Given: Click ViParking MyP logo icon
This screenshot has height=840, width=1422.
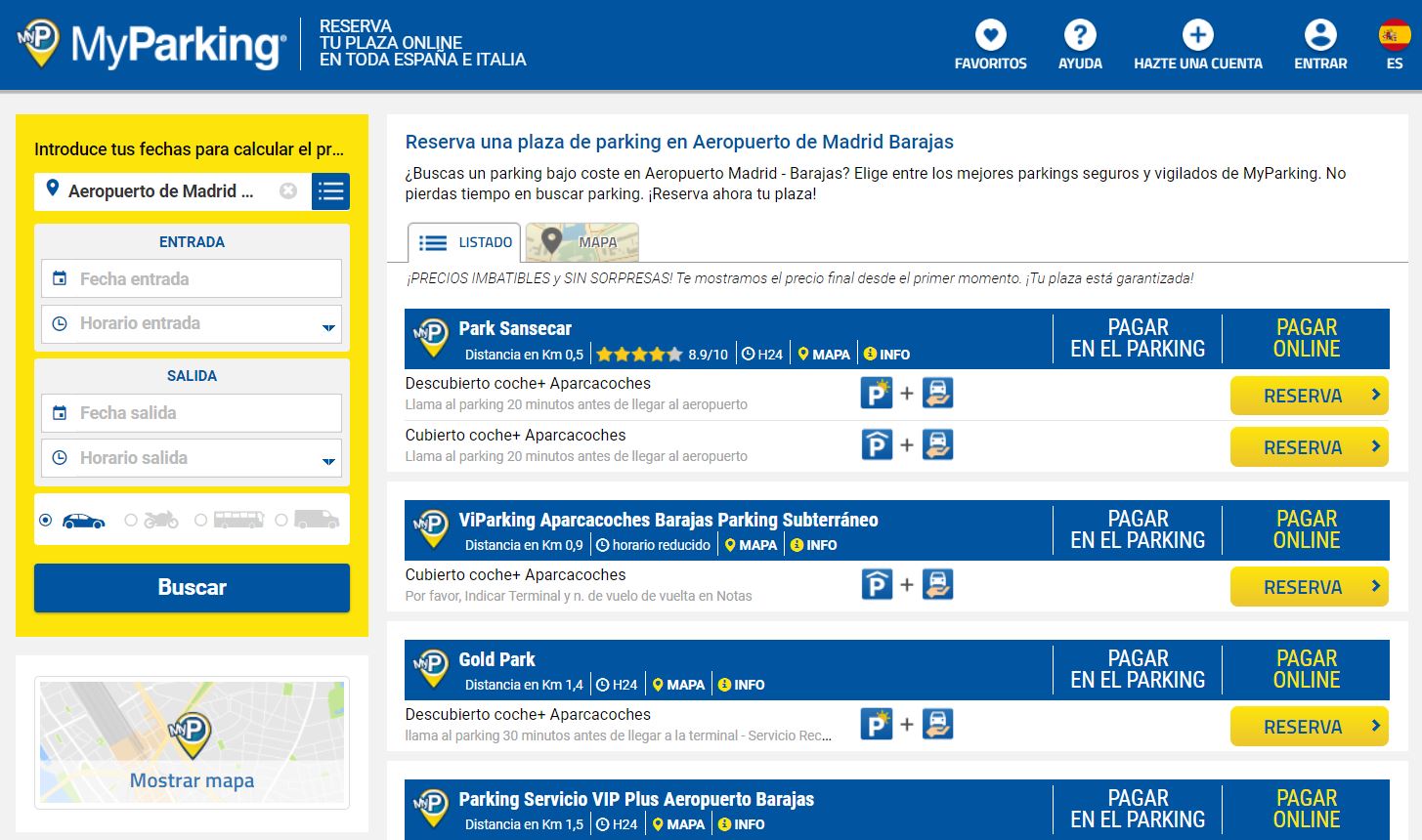Looking at the screenshot, I should [431, 529].
